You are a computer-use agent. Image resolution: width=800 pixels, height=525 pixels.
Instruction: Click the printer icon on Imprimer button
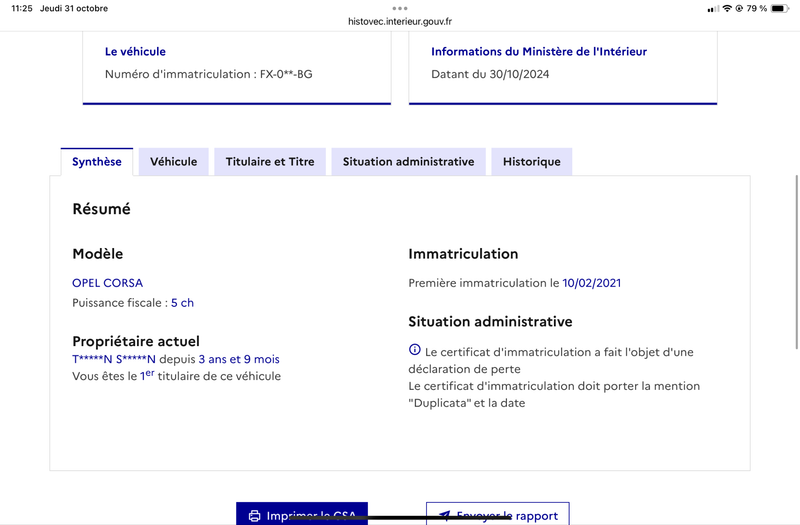[254, 516]
